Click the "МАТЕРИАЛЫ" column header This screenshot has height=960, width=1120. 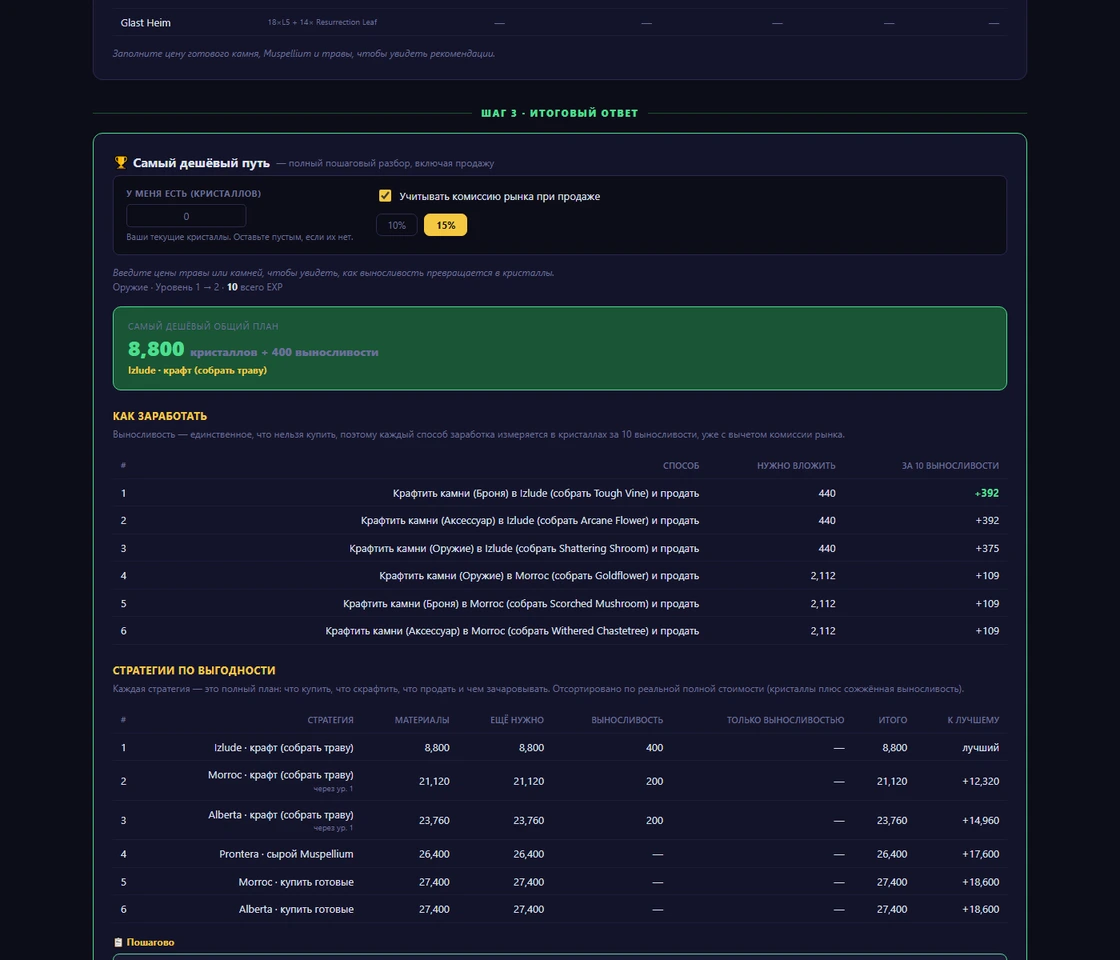[422, 720]
